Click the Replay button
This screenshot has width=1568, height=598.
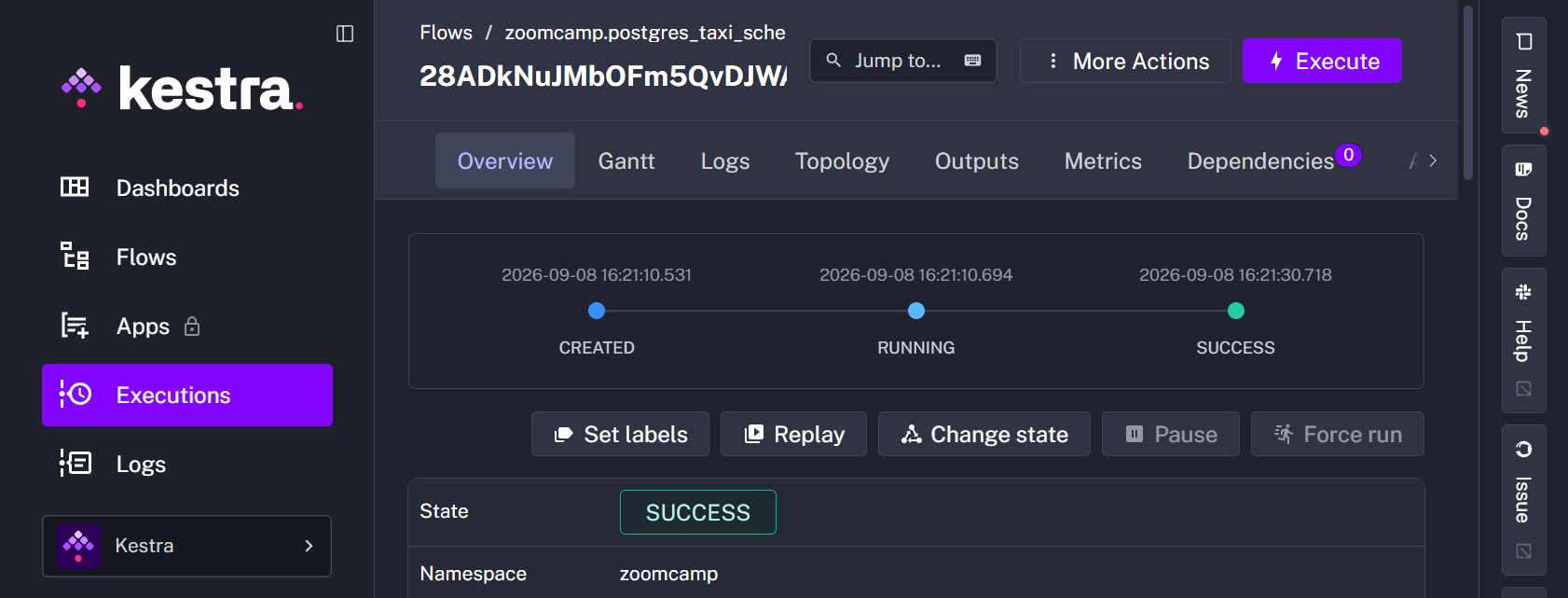(x=793, y=434)
